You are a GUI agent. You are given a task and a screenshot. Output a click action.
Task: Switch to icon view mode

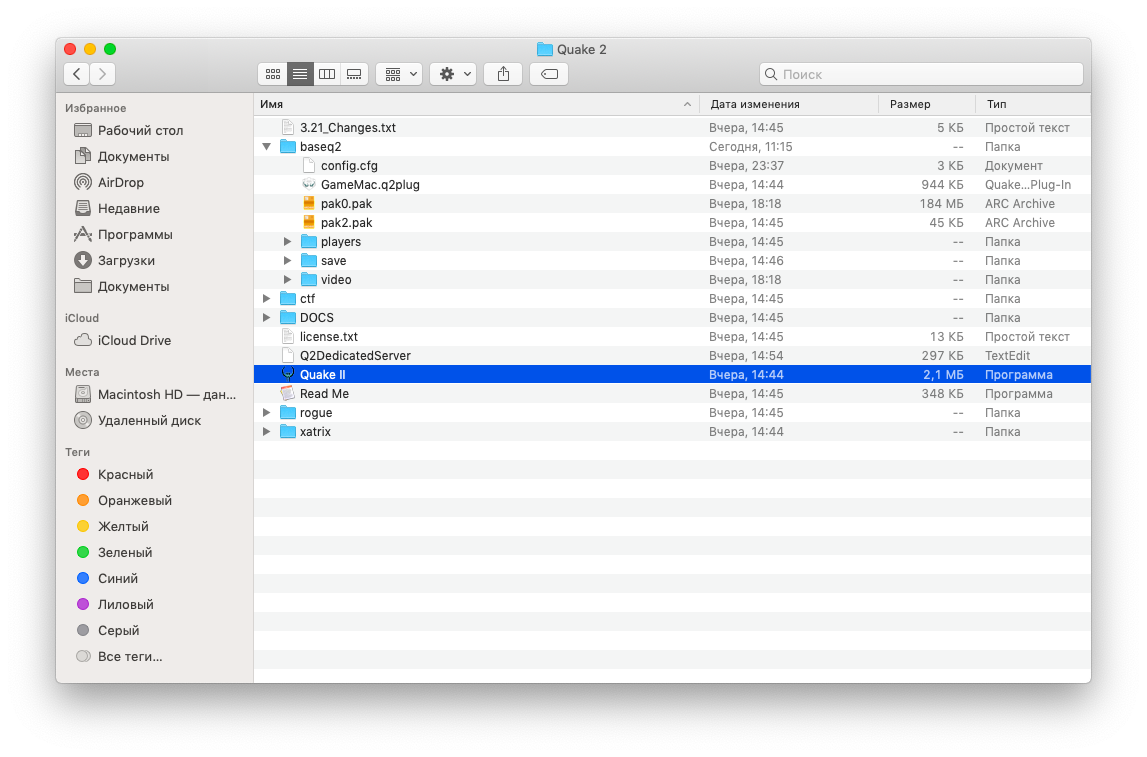tap(273, 74)
